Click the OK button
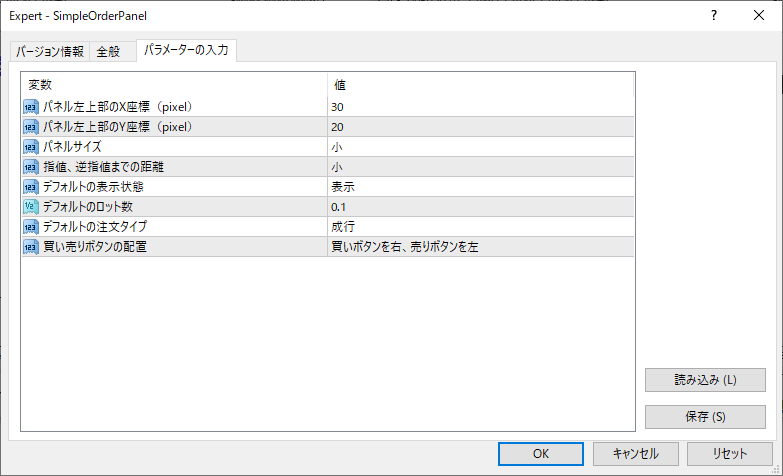The height and width of the screenshot is (476, 783). point(541,454)
